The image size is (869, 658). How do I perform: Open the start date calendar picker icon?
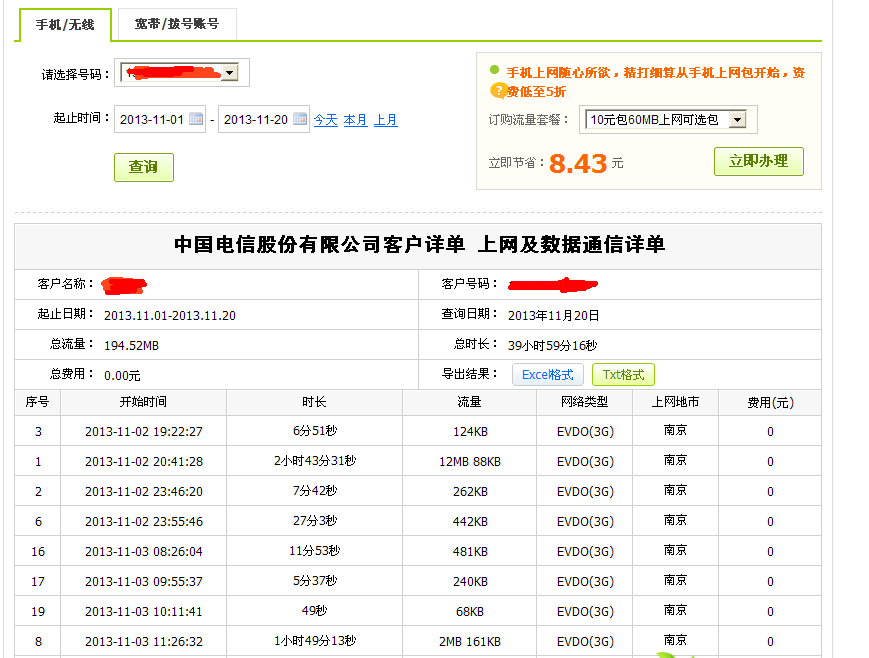196,119
